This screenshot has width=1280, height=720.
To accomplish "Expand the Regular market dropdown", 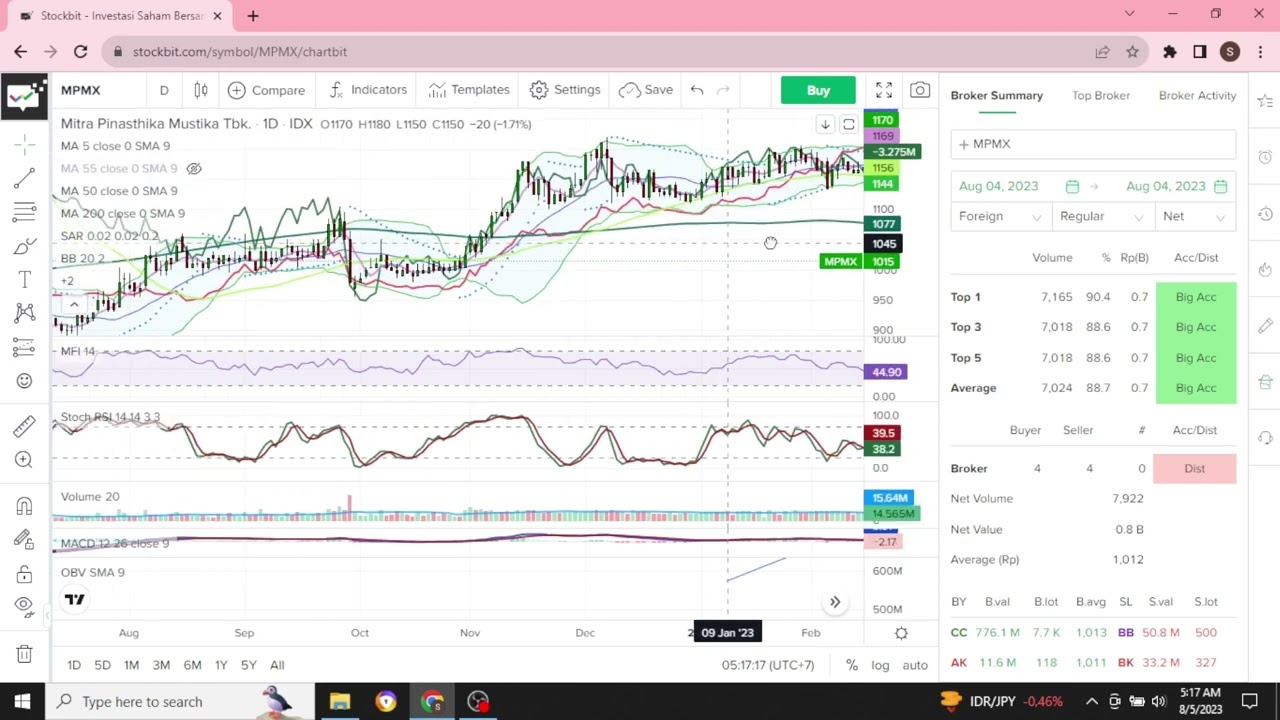I will (x=1100, y=216).
